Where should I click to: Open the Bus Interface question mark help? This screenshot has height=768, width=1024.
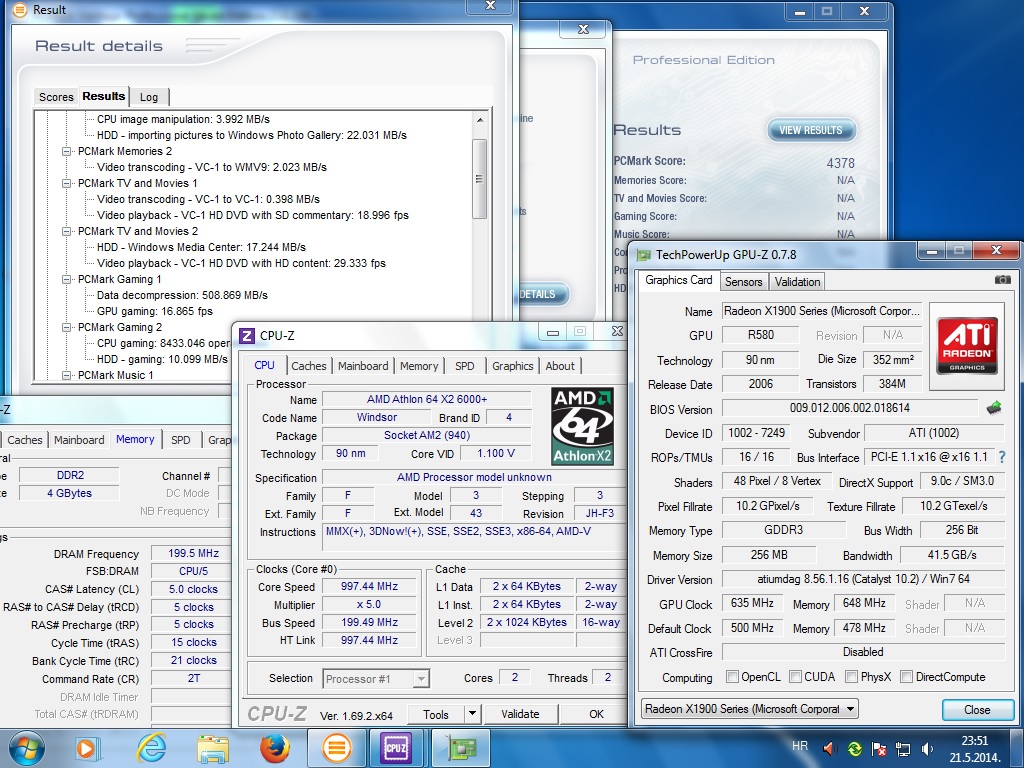pos(1002,457)
